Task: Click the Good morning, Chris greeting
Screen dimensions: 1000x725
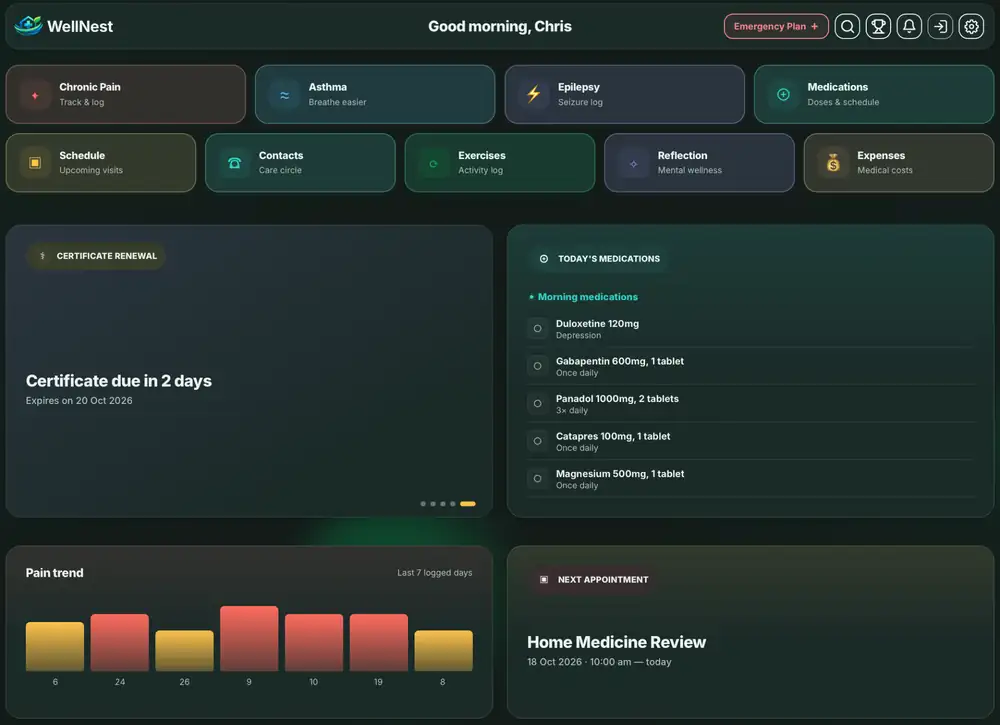Action: 499,26
